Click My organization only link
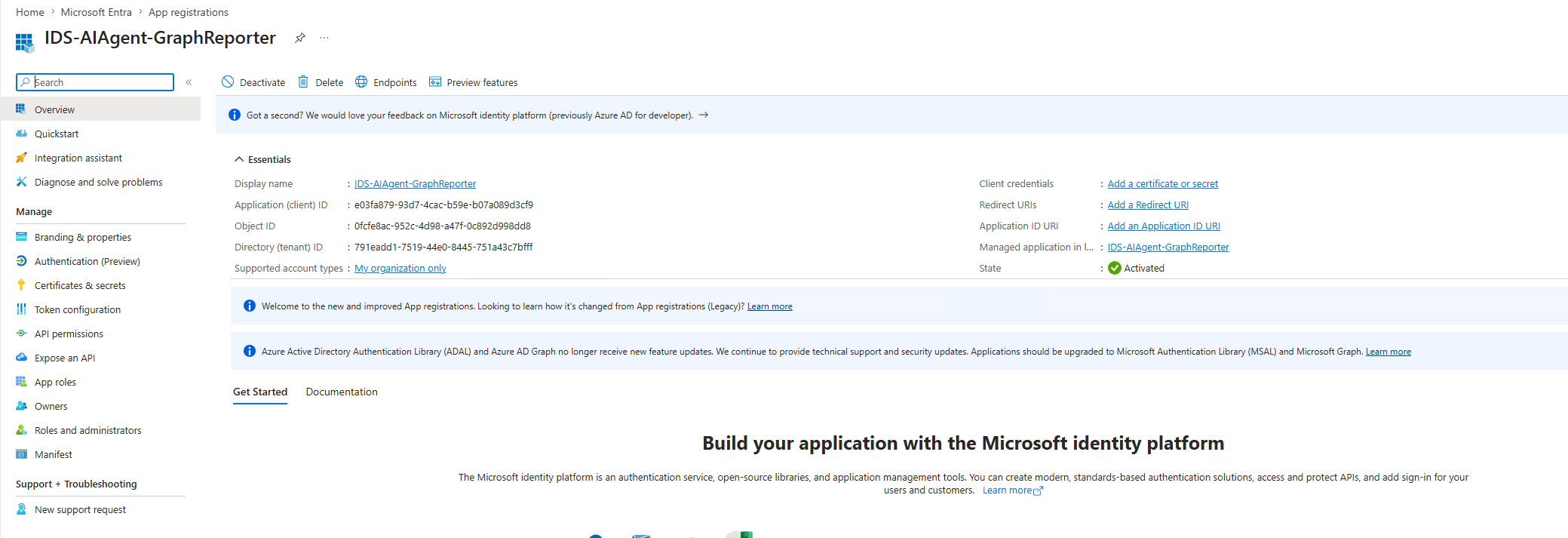This screenshot has width=1568, height=538. pyautogui.click(x=400, y=268)
